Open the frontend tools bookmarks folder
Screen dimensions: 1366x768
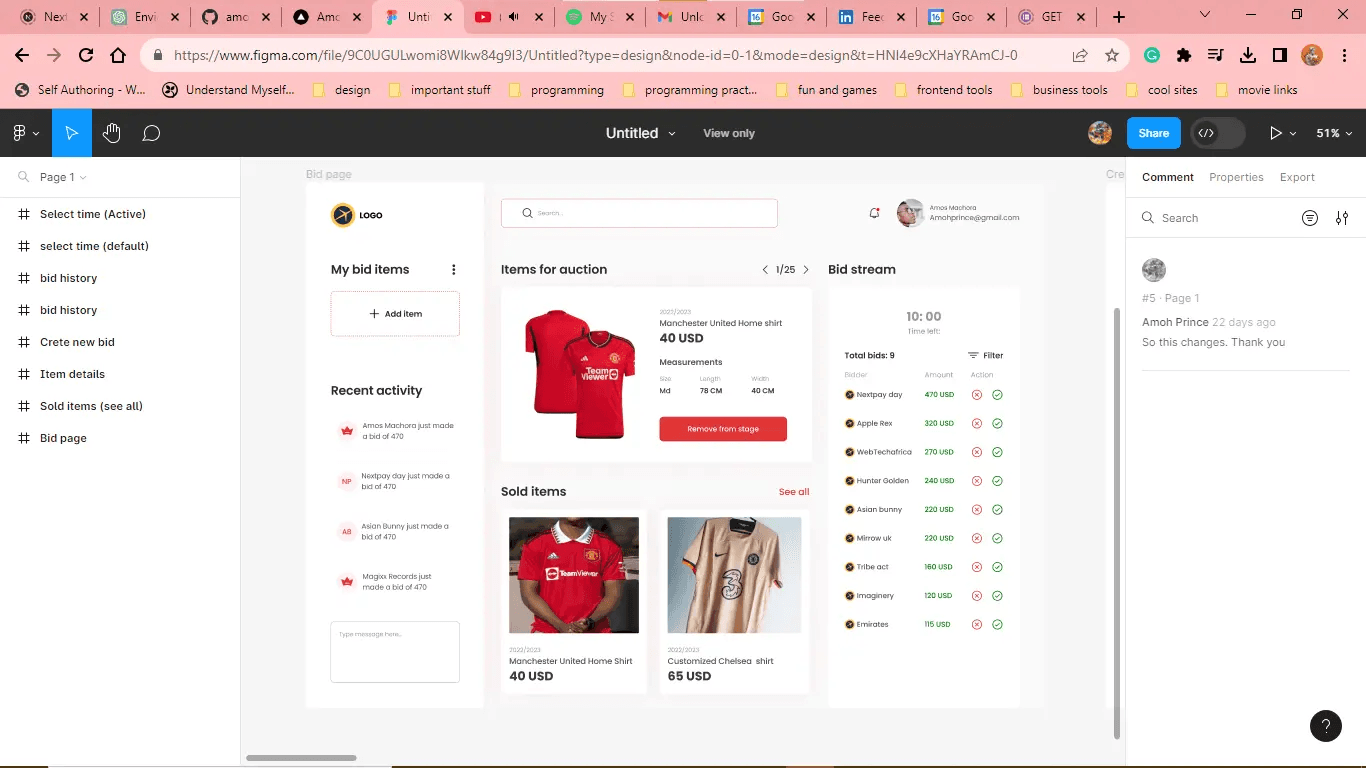click(x=943, y=90)
